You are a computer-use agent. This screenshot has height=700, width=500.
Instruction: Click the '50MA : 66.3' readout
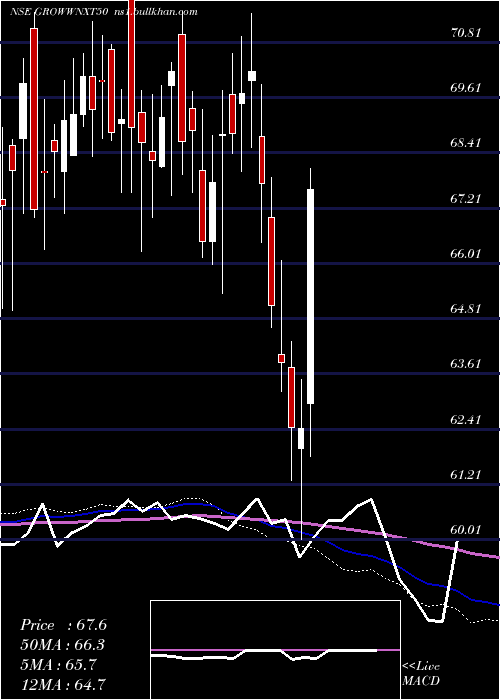63,645
